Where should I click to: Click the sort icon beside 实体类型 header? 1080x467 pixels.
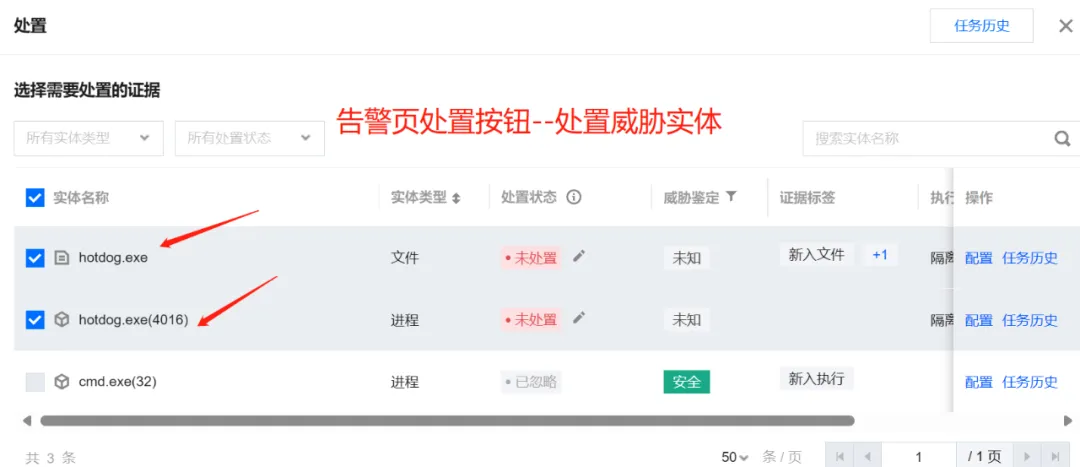point(457,198)
